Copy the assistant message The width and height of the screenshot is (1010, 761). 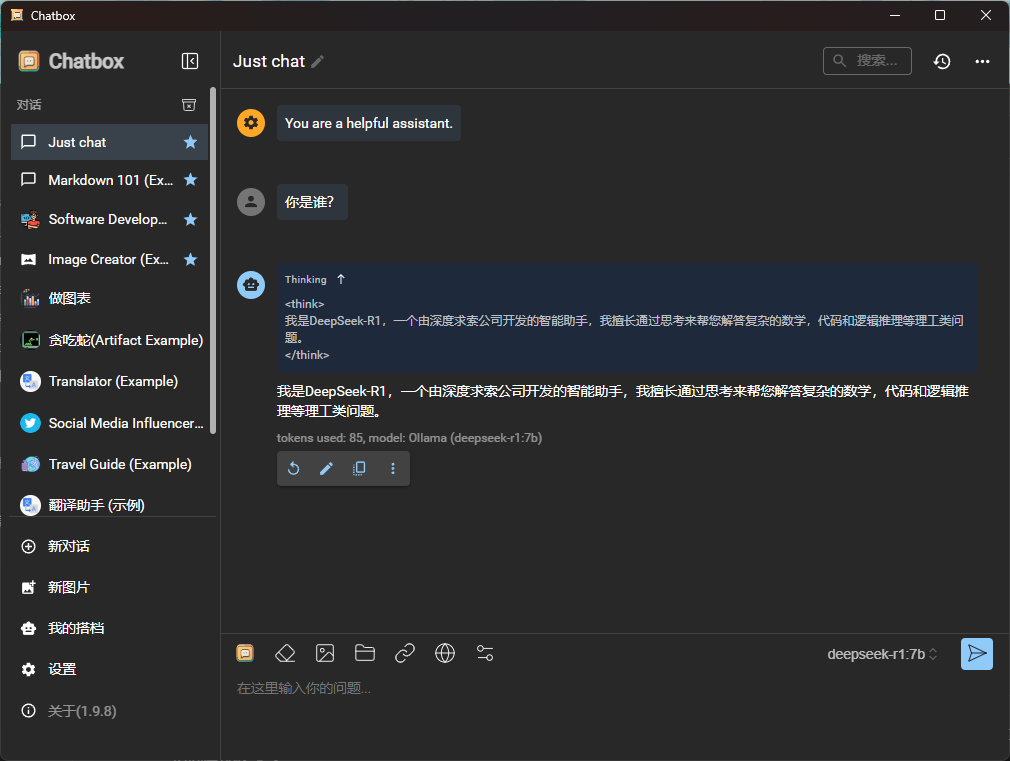359,468
